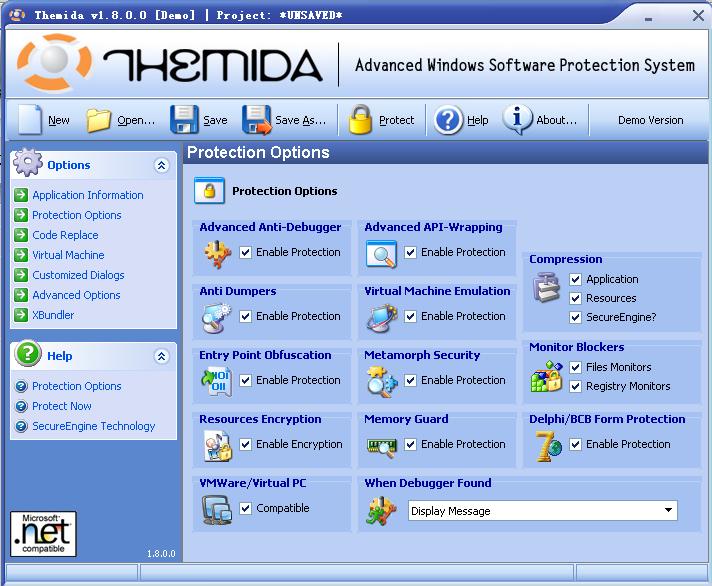The height and width of the screenshot is (586, 712).
Task: Click the Advanced API-Wrapping magnifier icon
Action: click(x=381, y=254)
